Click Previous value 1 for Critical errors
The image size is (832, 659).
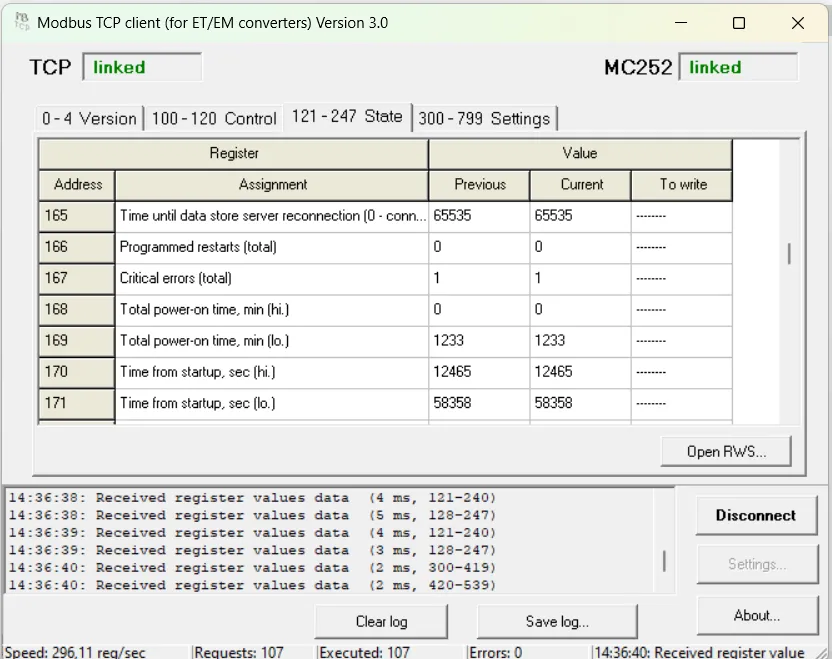click(479, 279)
